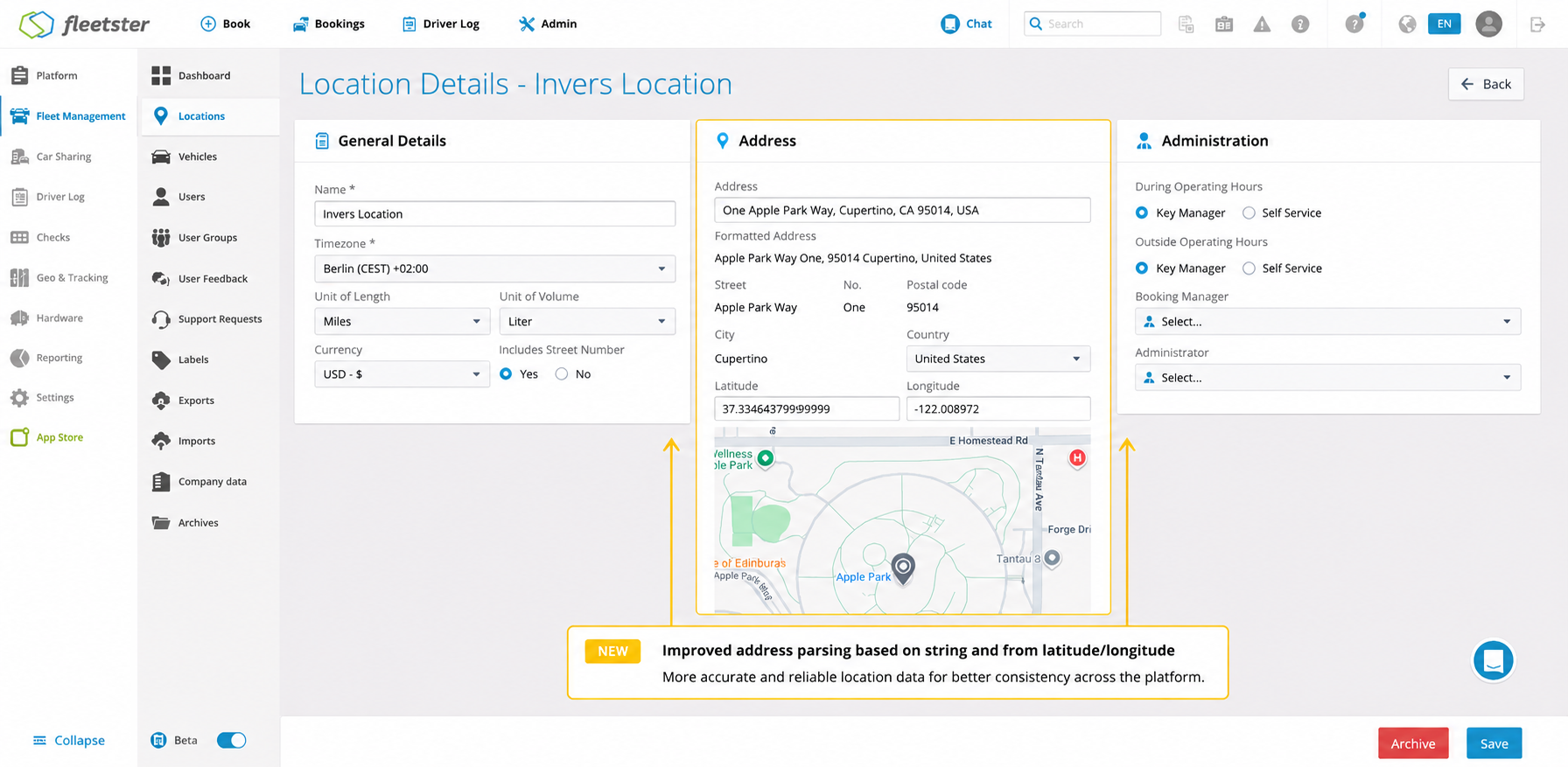Open the user profile avatar
The width and height of the screenshot is (1568, 767).
1488,24
